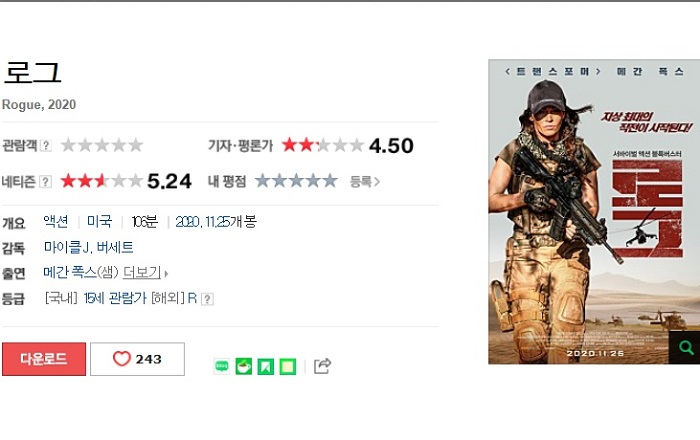Screen dimensions: 700x440
Task: Open the 액션 genre link
Action: 56,221
